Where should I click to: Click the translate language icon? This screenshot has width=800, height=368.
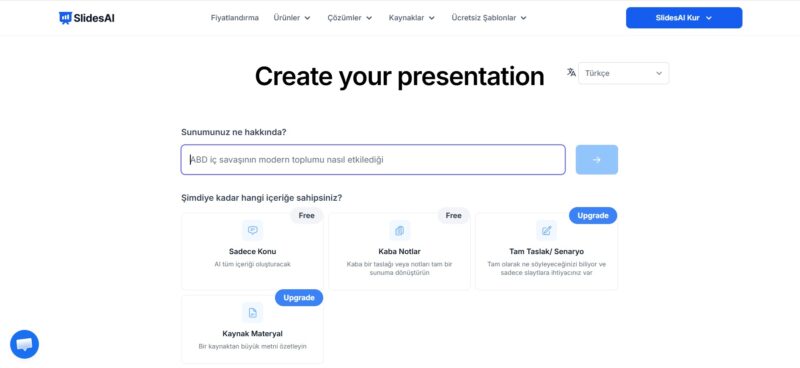(571, 72)
